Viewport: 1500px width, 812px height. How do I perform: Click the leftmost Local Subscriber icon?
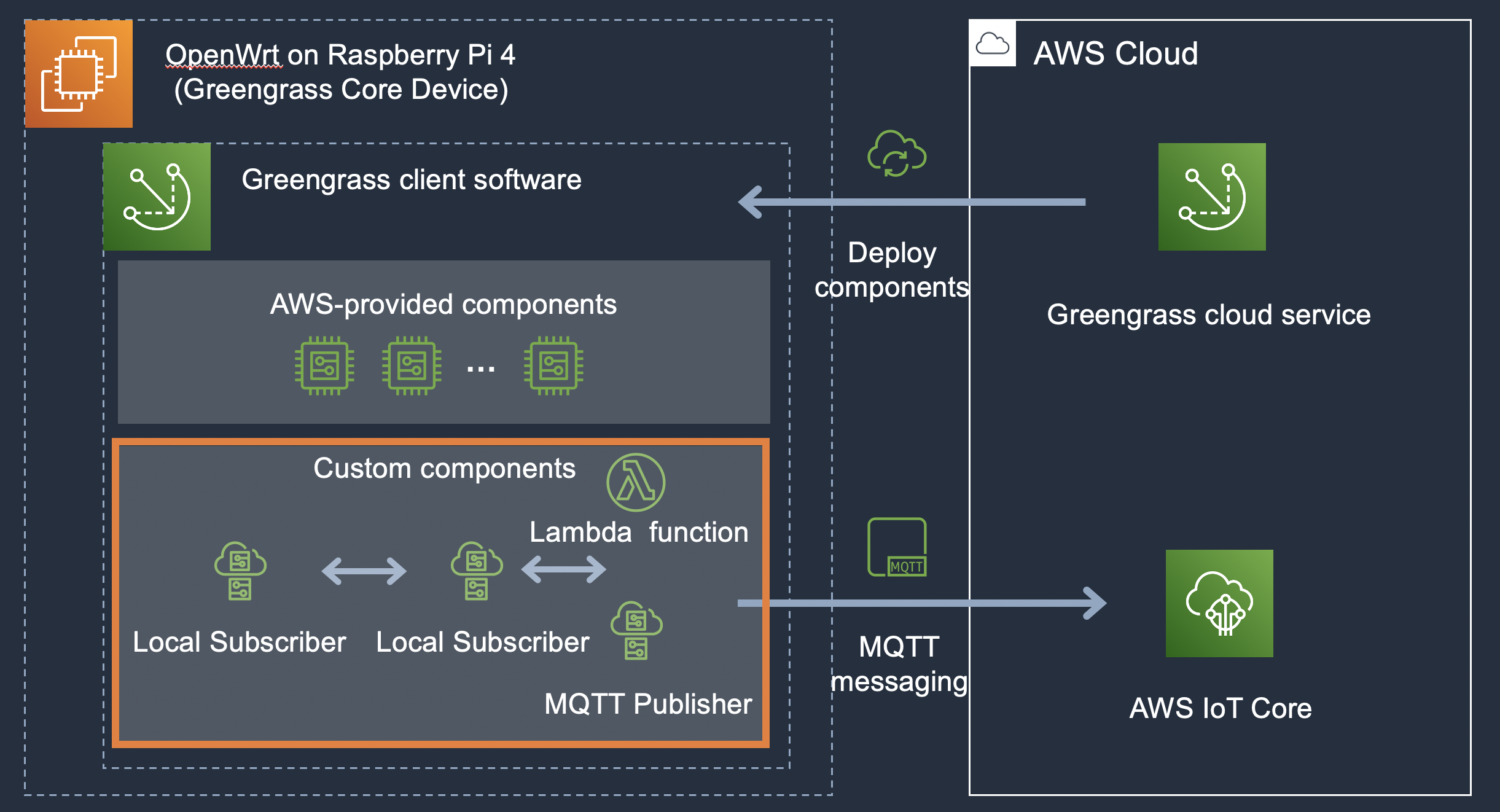240,571
